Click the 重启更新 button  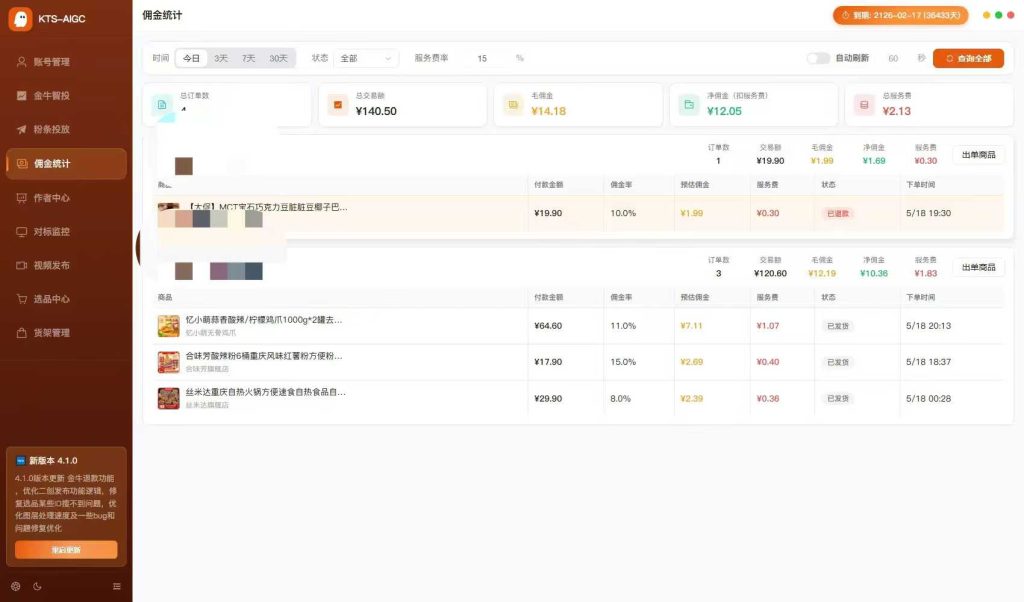(x=66, y=550)
